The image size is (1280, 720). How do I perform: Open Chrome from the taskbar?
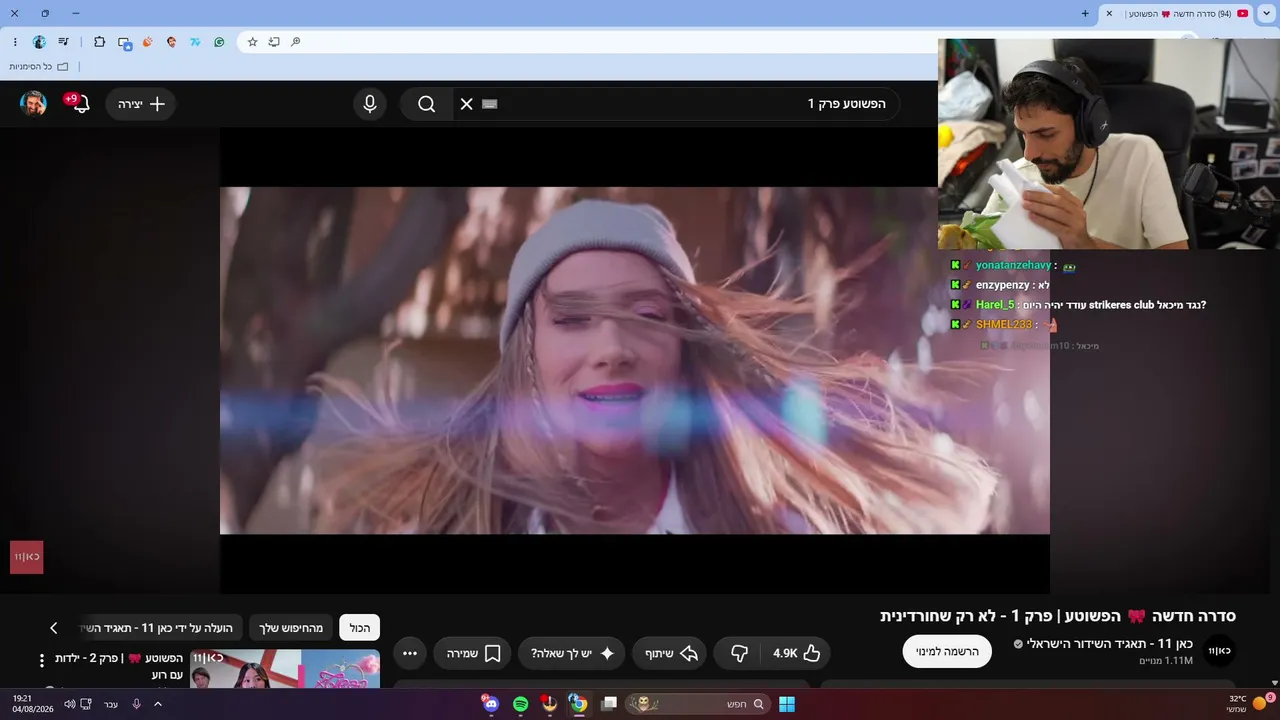coord(578,704)
